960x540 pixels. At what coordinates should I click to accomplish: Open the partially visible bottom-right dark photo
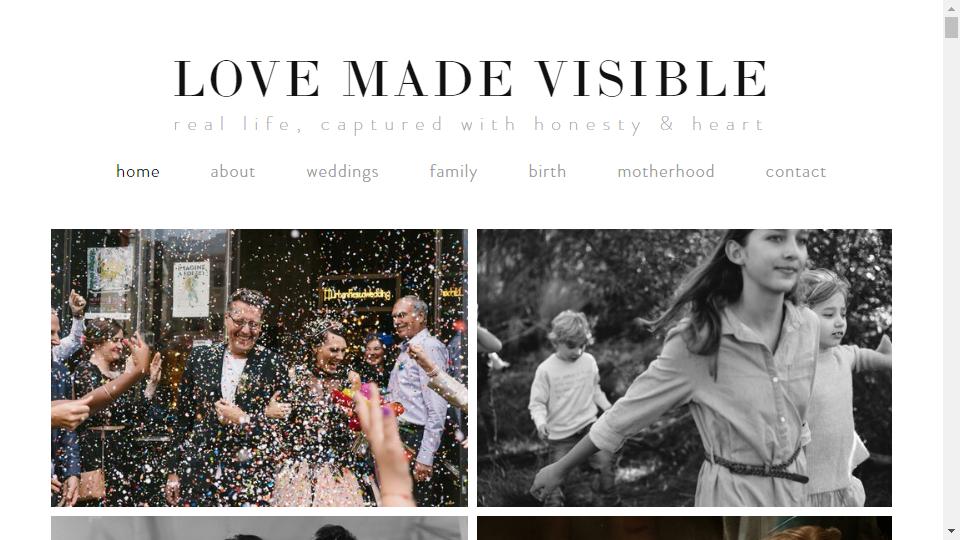pos(684,528)
